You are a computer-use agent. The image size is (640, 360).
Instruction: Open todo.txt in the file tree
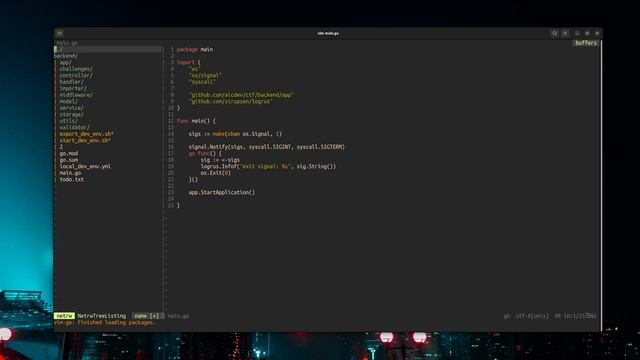(x=72, y=180)
